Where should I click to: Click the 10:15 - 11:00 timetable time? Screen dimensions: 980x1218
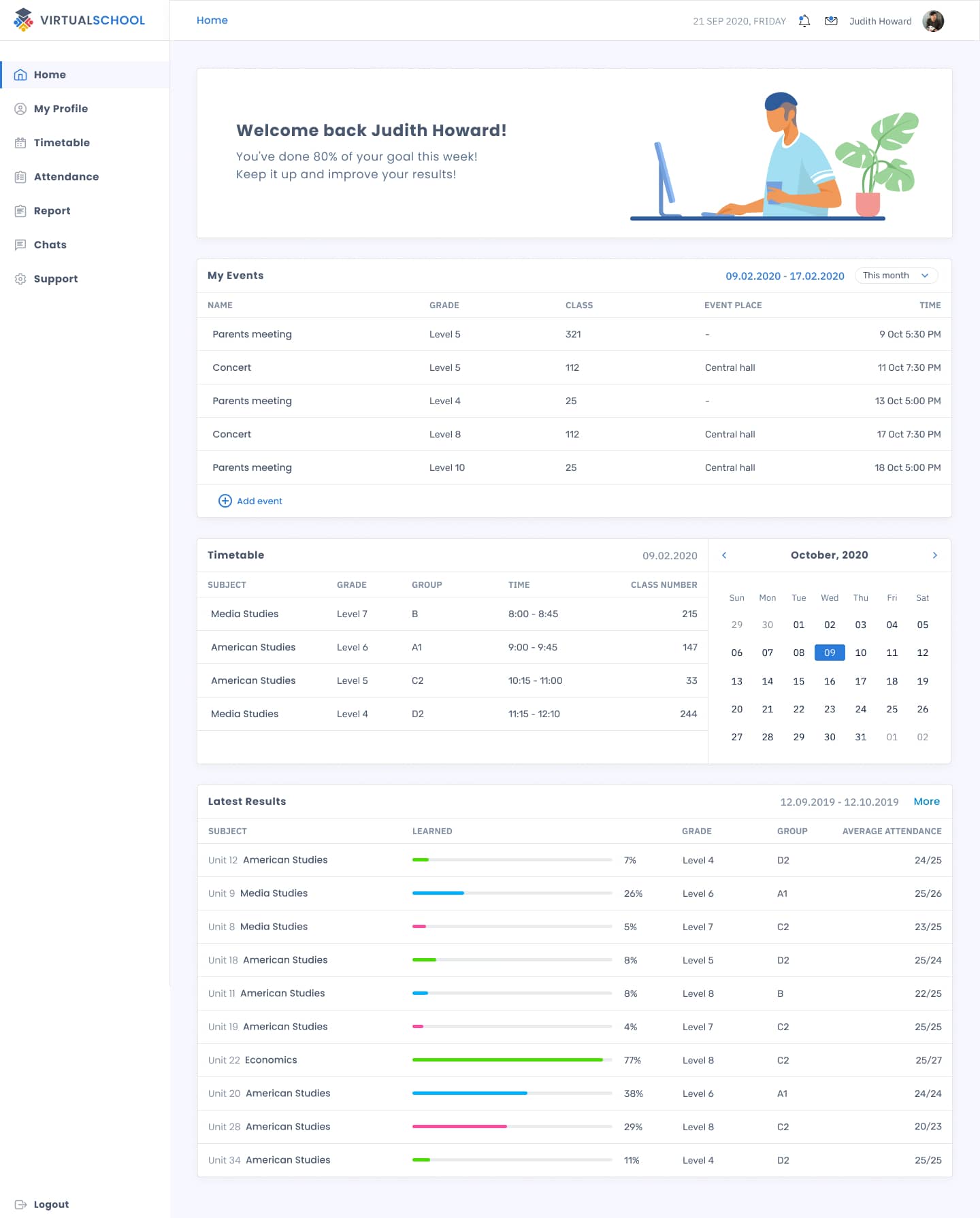click(535, 680)
